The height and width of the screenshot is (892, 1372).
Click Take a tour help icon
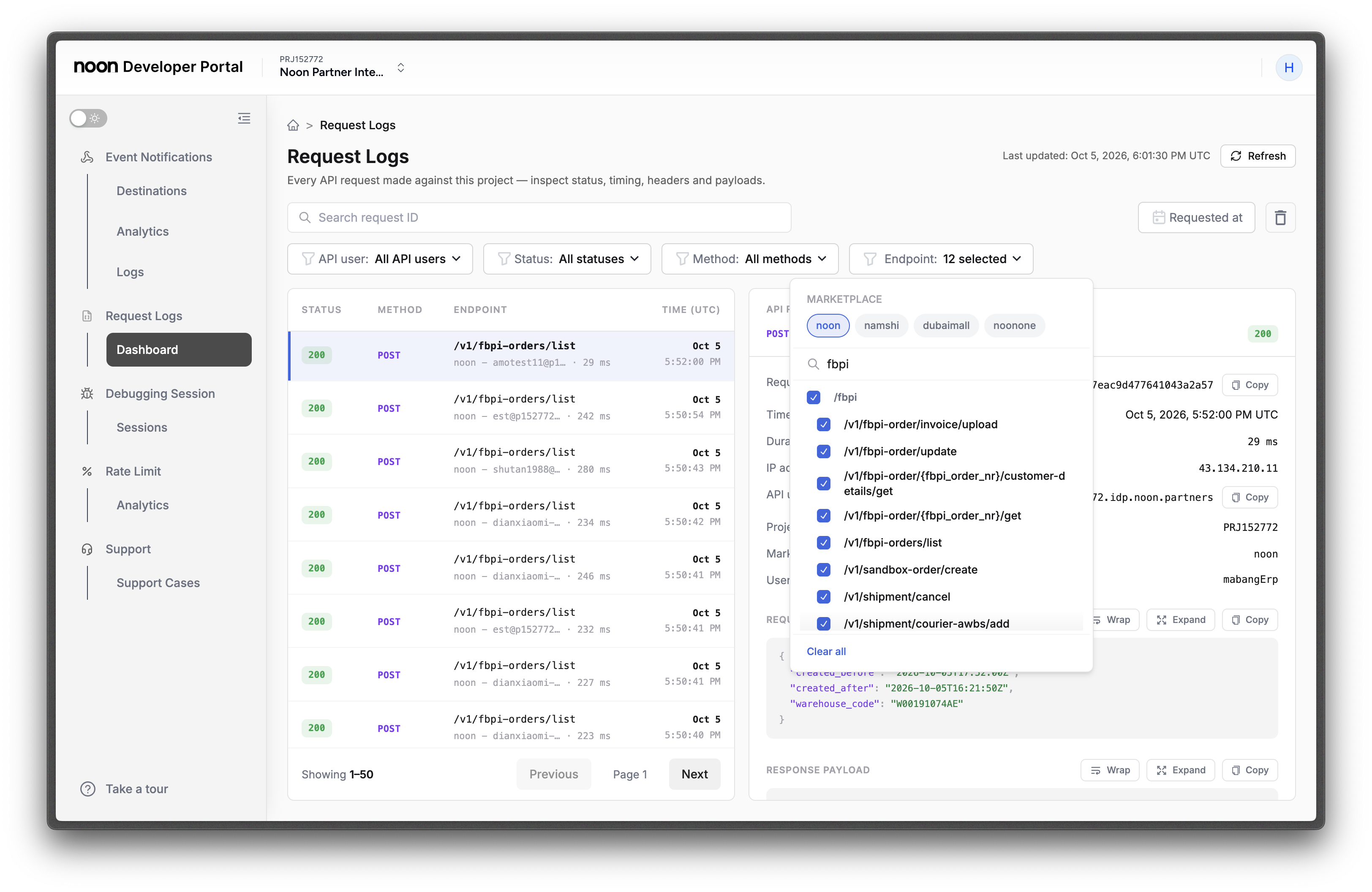tap(87, 789)
